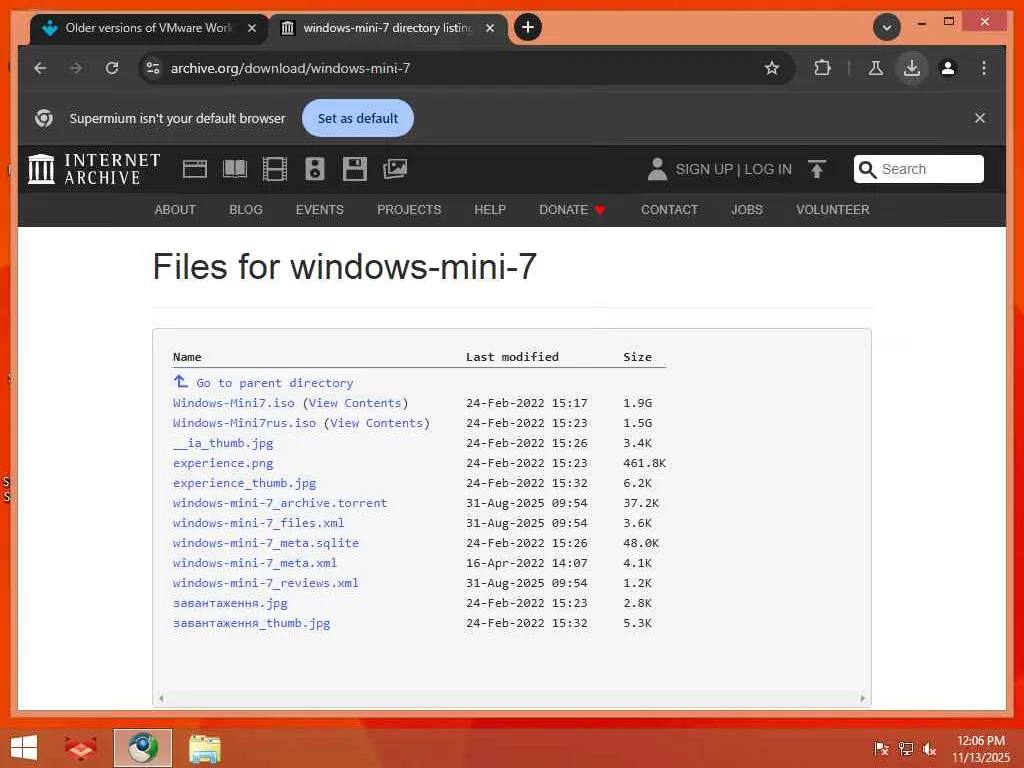The height and width of the screenshot is (768, 1024).
Task: Click the SIGN UP link
Action: point(704,169)
